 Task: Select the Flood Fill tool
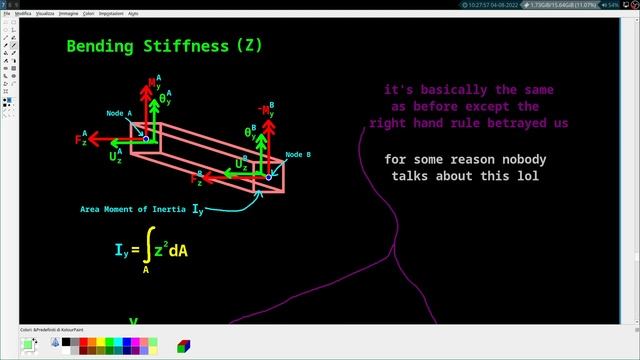coord(6,53)
